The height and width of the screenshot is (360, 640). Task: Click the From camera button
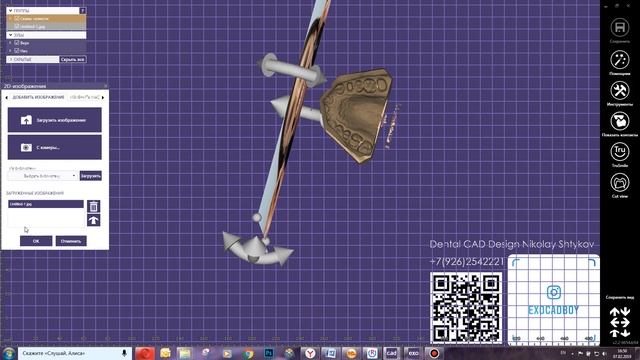[55, 147]
